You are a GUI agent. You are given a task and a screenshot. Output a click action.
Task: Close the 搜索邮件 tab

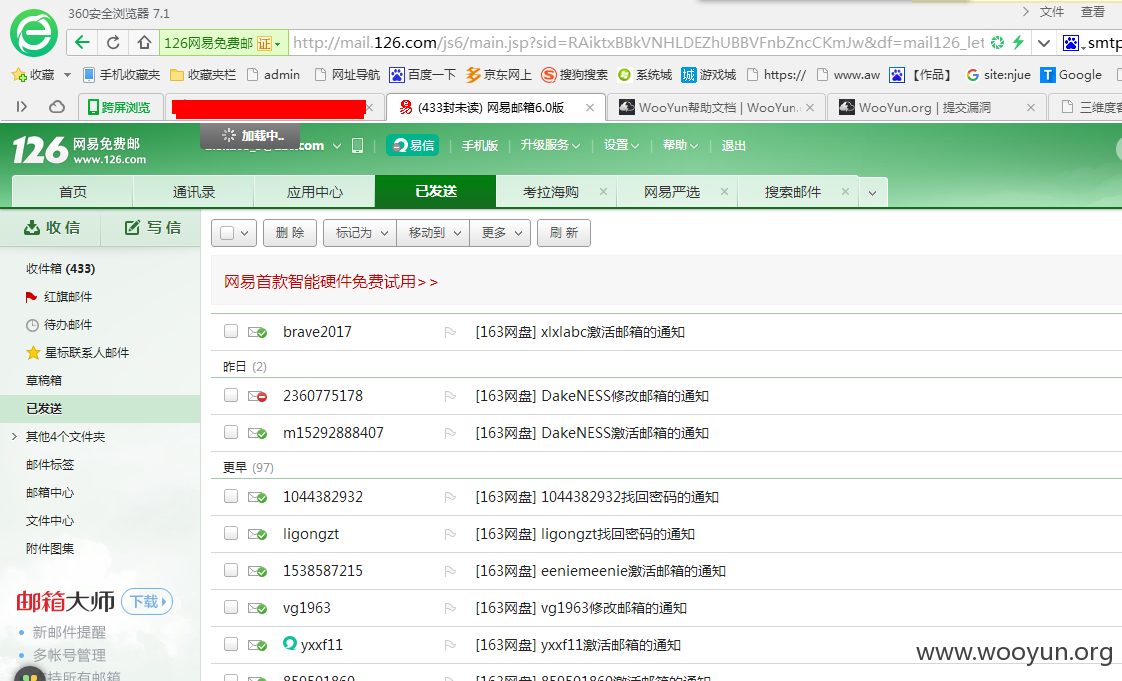[x=845, y=192]
